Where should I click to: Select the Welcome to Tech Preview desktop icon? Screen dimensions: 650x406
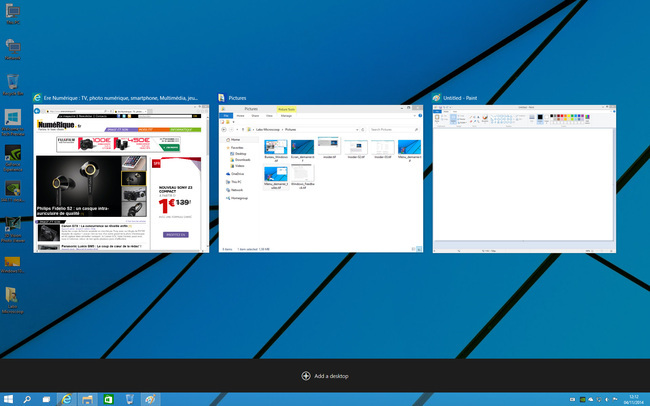tap(13, 122)
